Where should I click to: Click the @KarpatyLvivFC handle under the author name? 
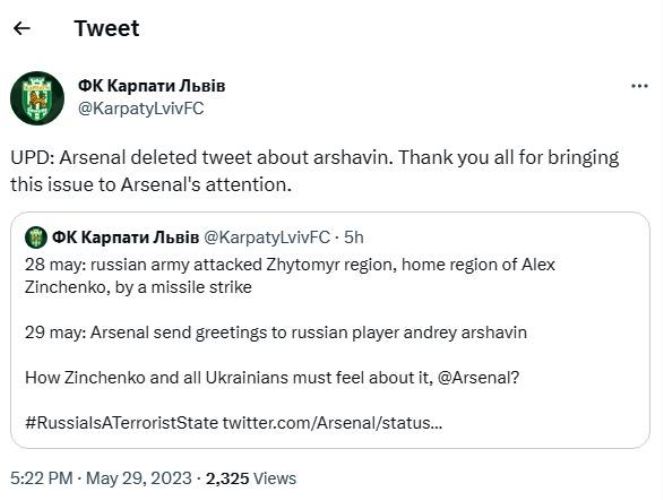140,109
